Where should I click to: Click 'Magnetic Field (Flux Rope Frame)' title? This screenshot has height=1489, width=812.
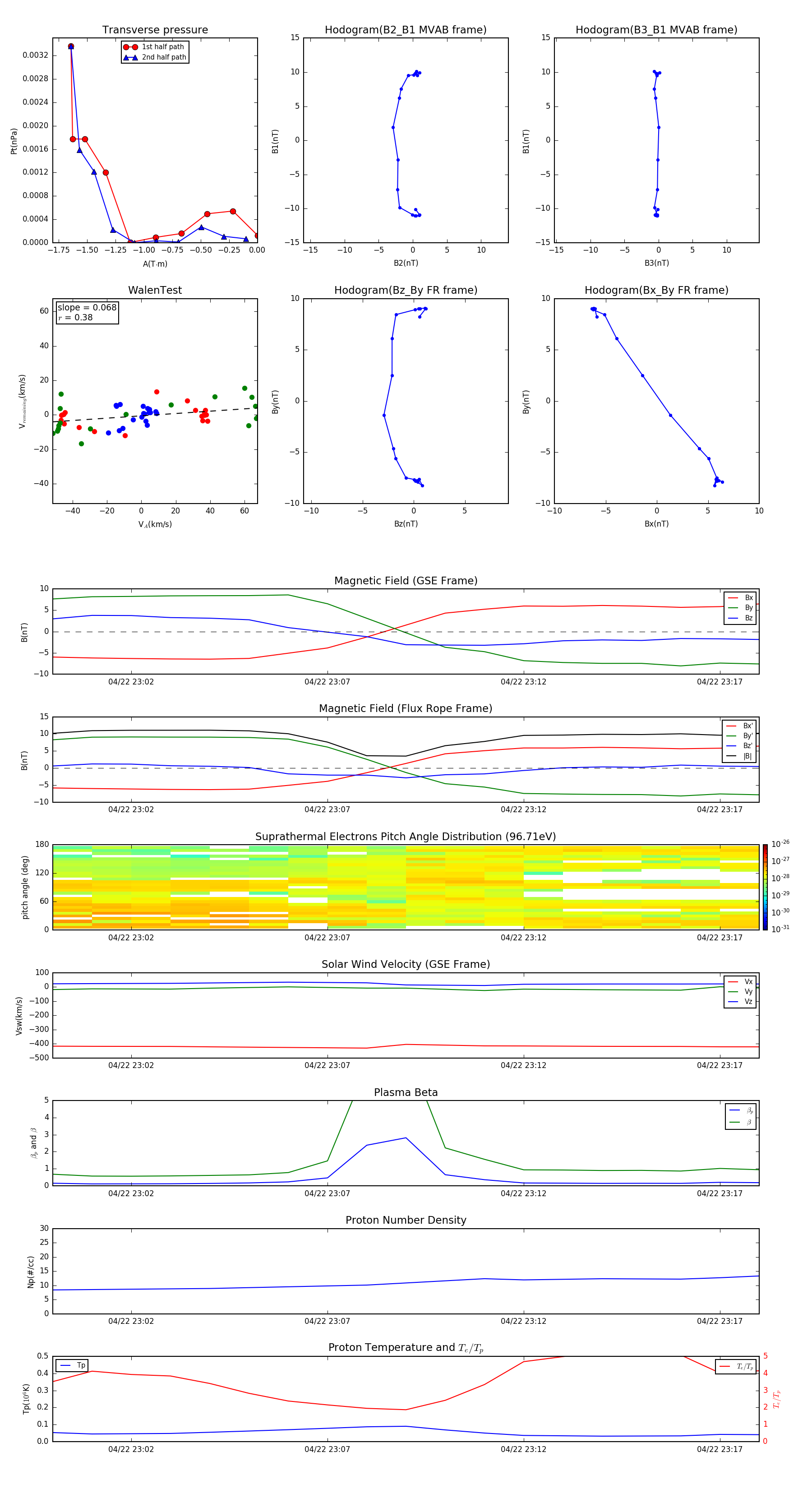[406, 709]
